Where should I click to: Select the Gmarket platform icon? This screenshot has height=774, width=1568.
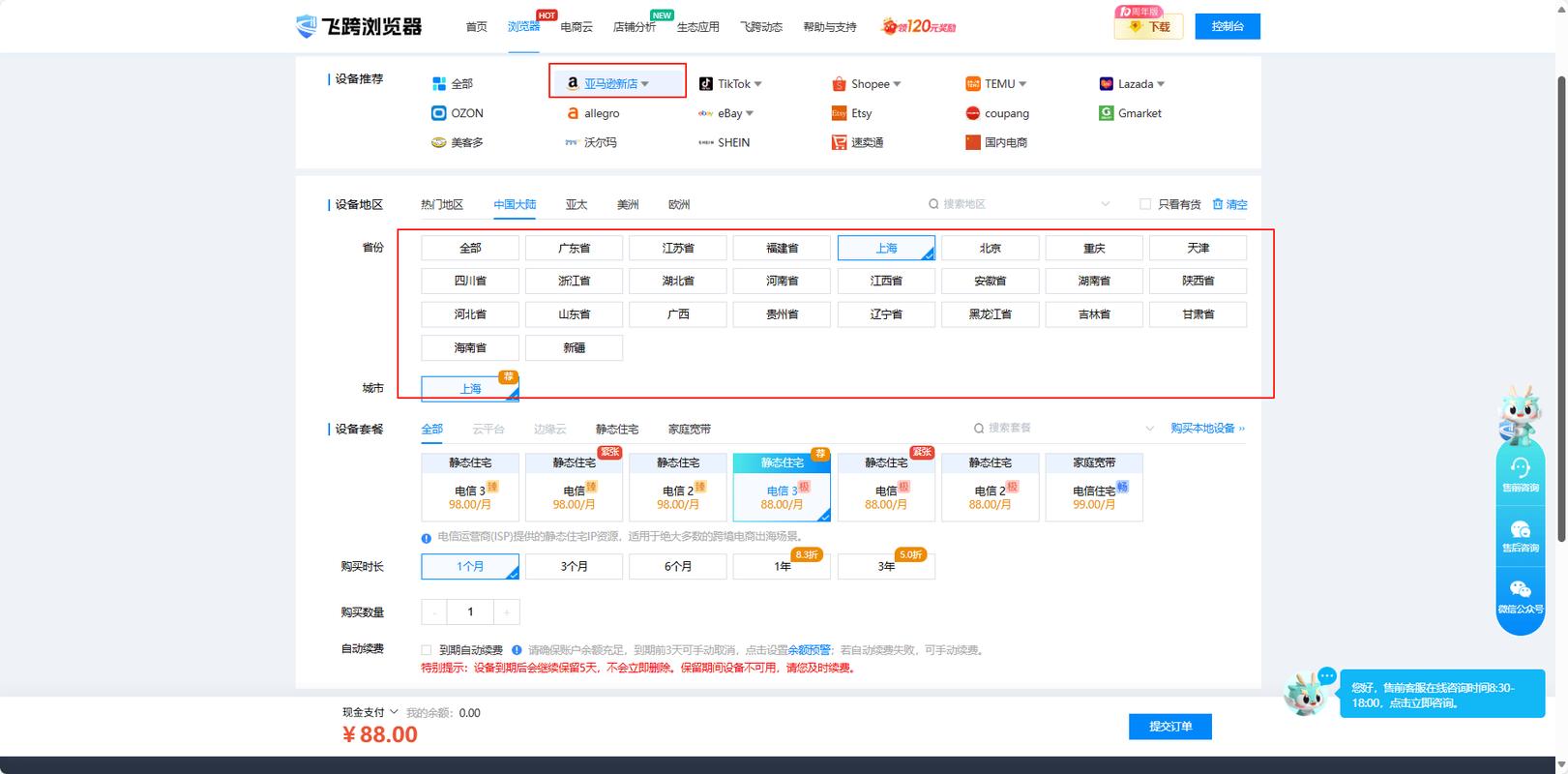(x=1107, y=113)
